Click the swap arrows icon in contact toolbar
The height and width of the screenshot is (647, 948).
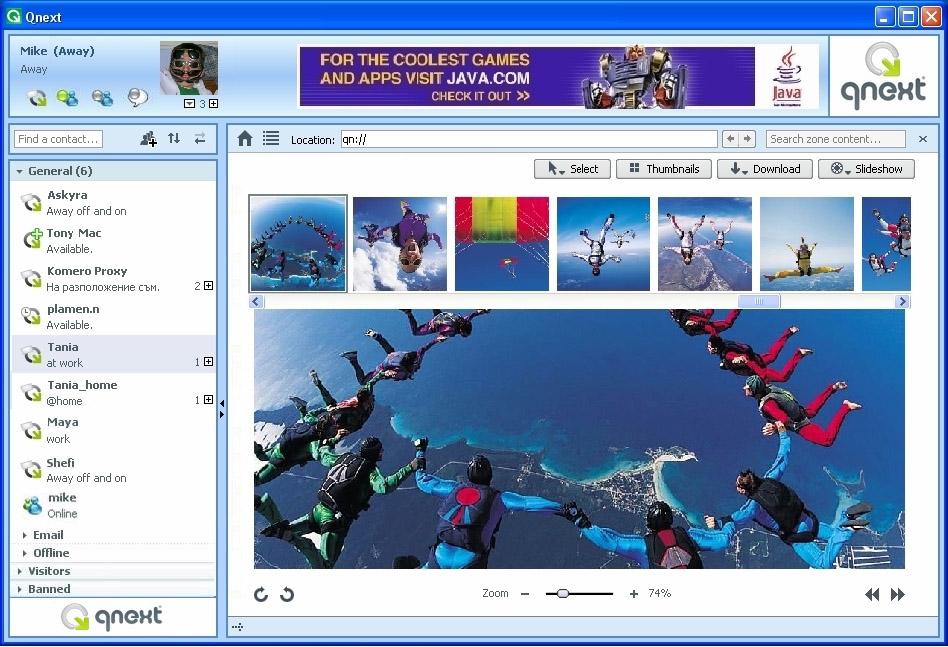(200, 138)
